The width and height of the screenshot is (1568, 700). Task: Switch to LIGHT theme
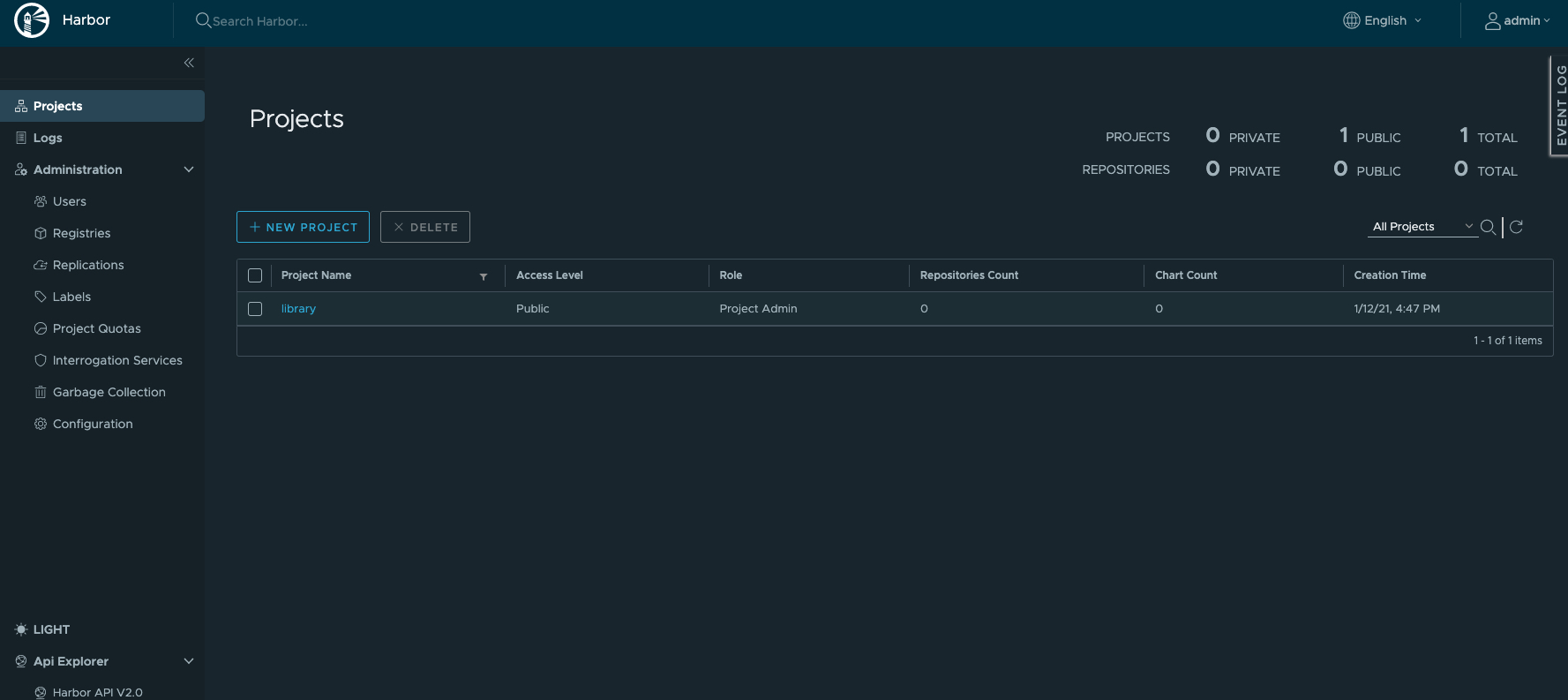pyautogui.click(x=51, y=629)
